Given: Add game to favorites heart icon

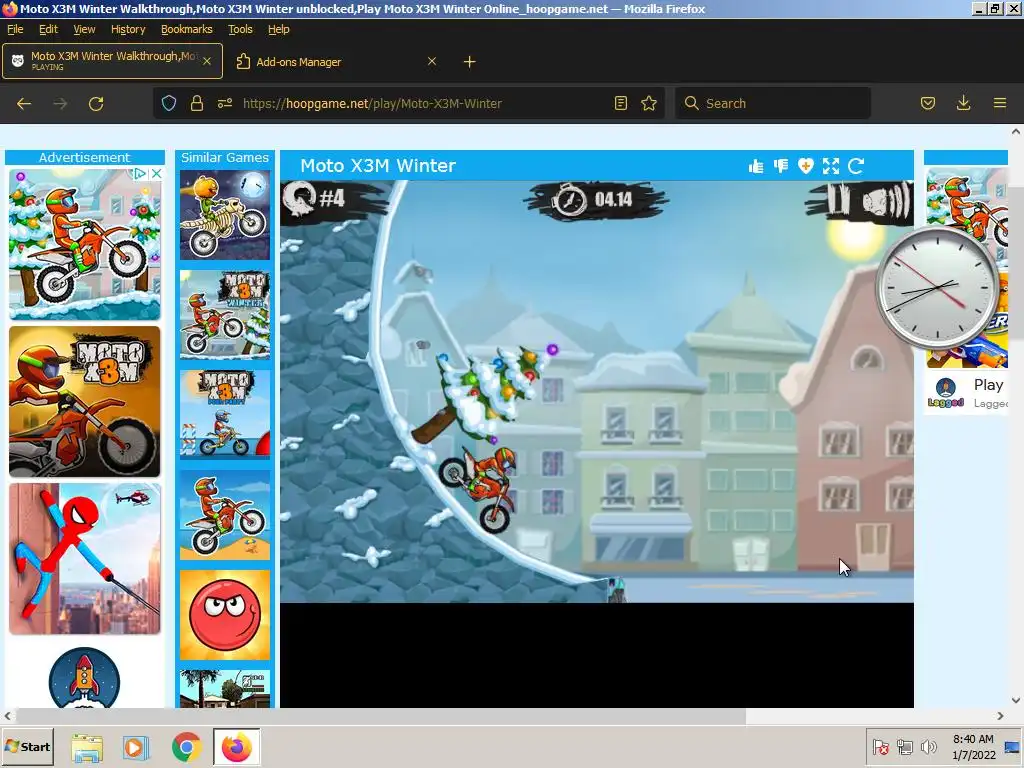Looking at the screenshot, I should [805, 166].
